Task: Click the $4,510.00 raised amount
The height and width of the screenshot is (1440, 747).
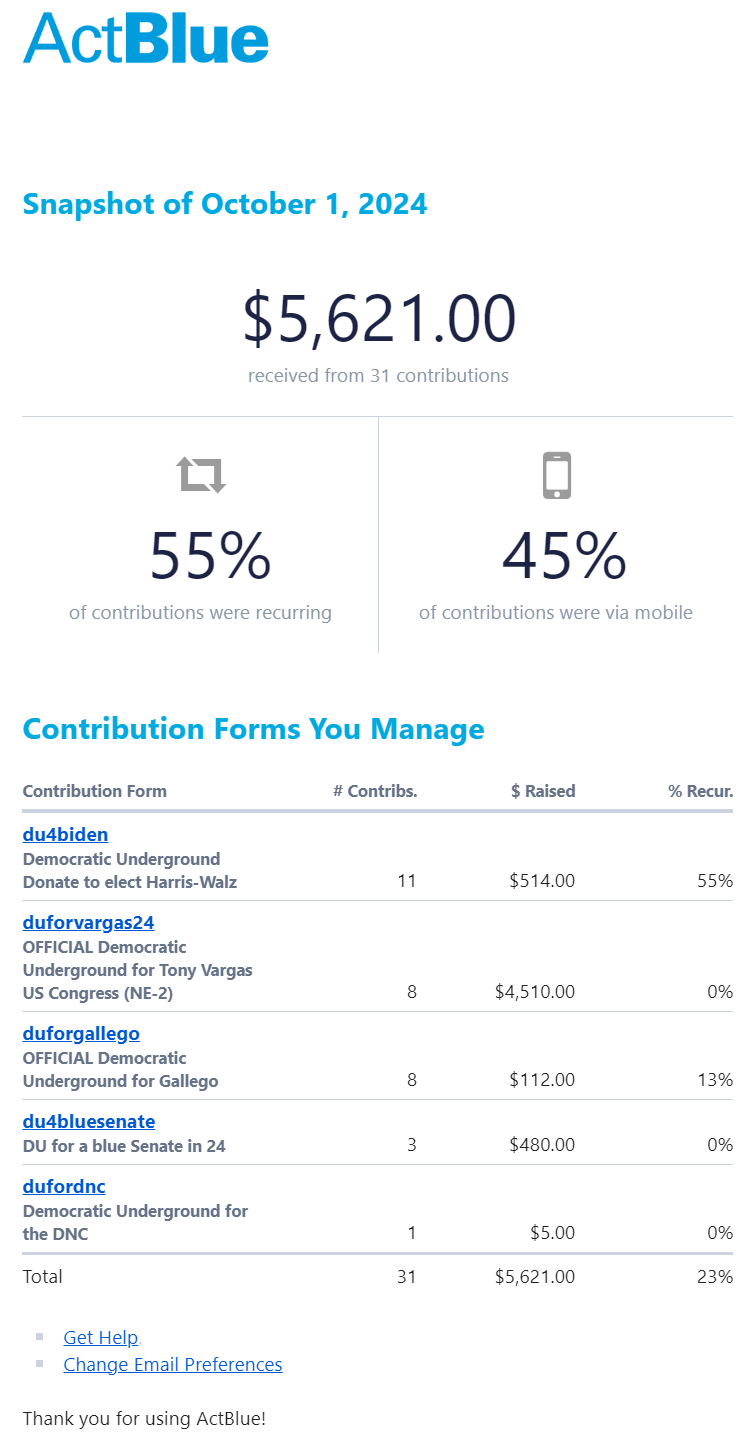Action: click(x=535, y=992)
